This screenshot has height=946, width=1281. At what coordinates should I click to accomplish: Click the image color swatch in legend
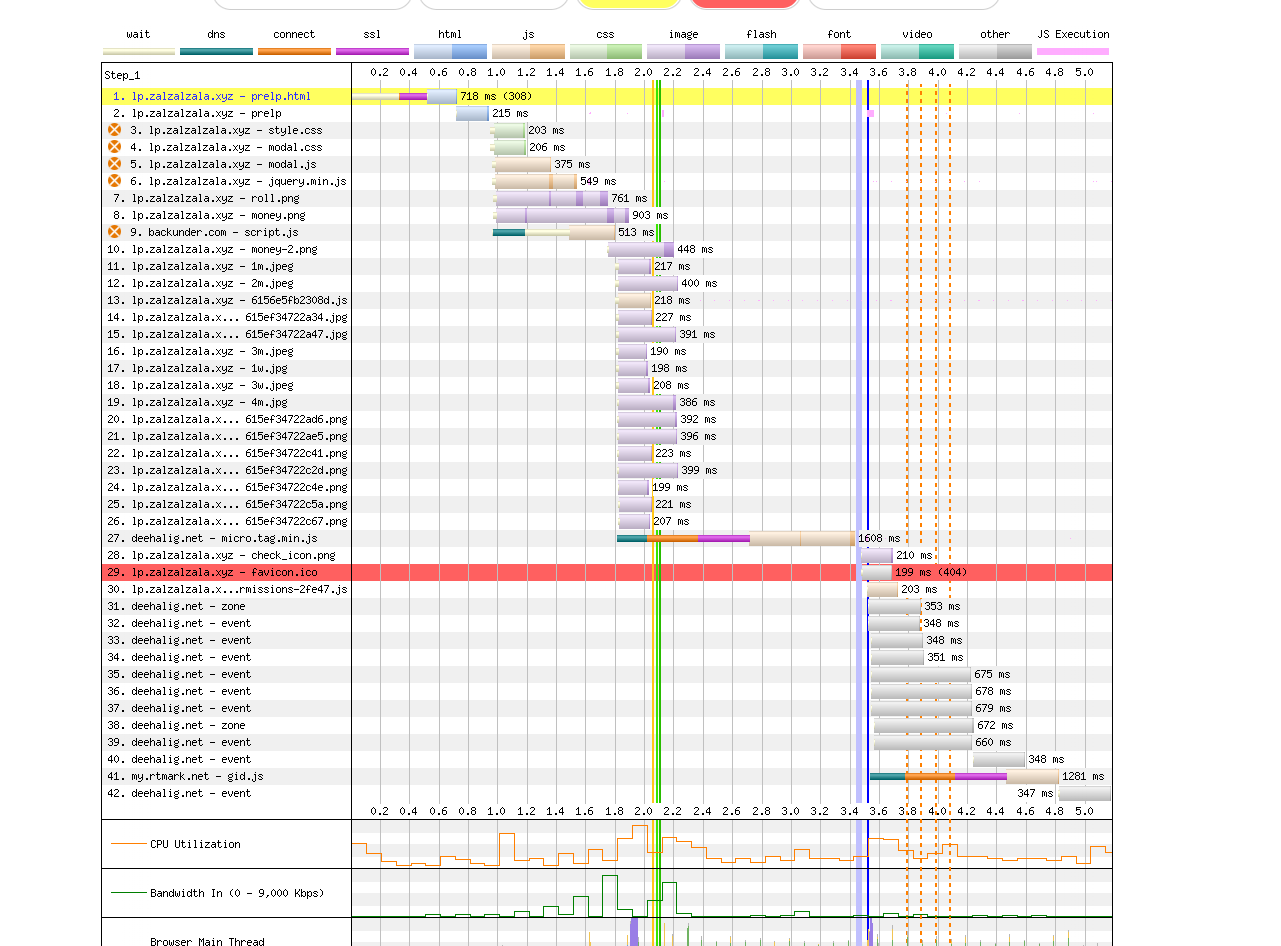pos(683,51)
